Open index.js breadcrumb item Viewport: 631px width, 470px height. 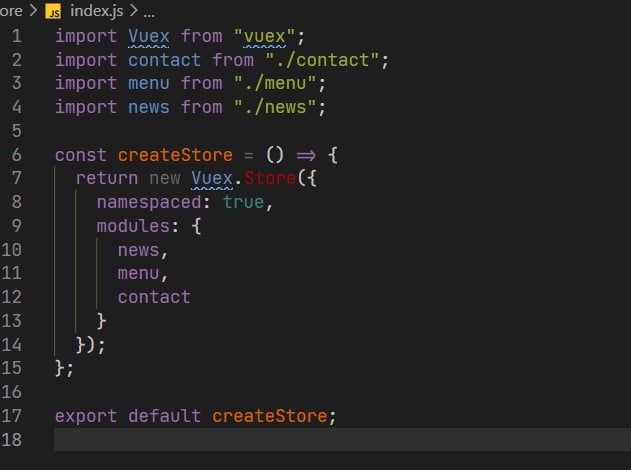tap(97, 11)
